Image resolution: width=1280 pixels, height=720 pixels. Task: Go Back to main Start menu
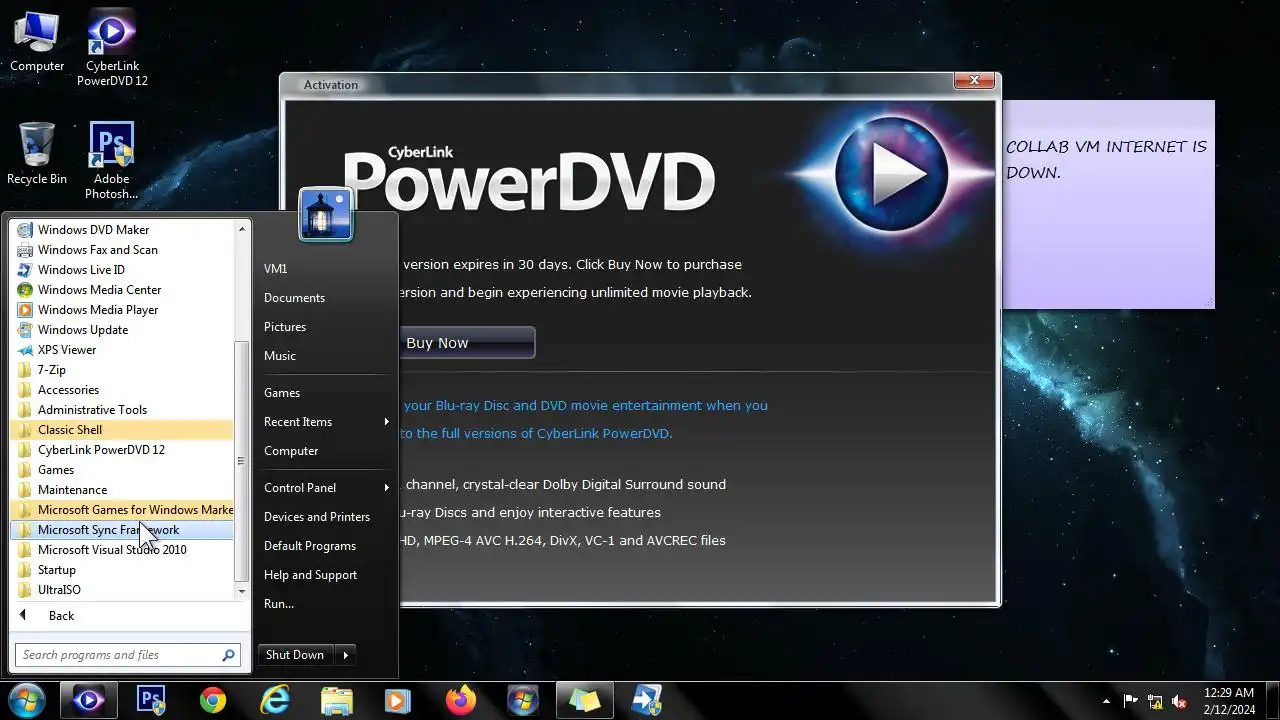[128, 615]
